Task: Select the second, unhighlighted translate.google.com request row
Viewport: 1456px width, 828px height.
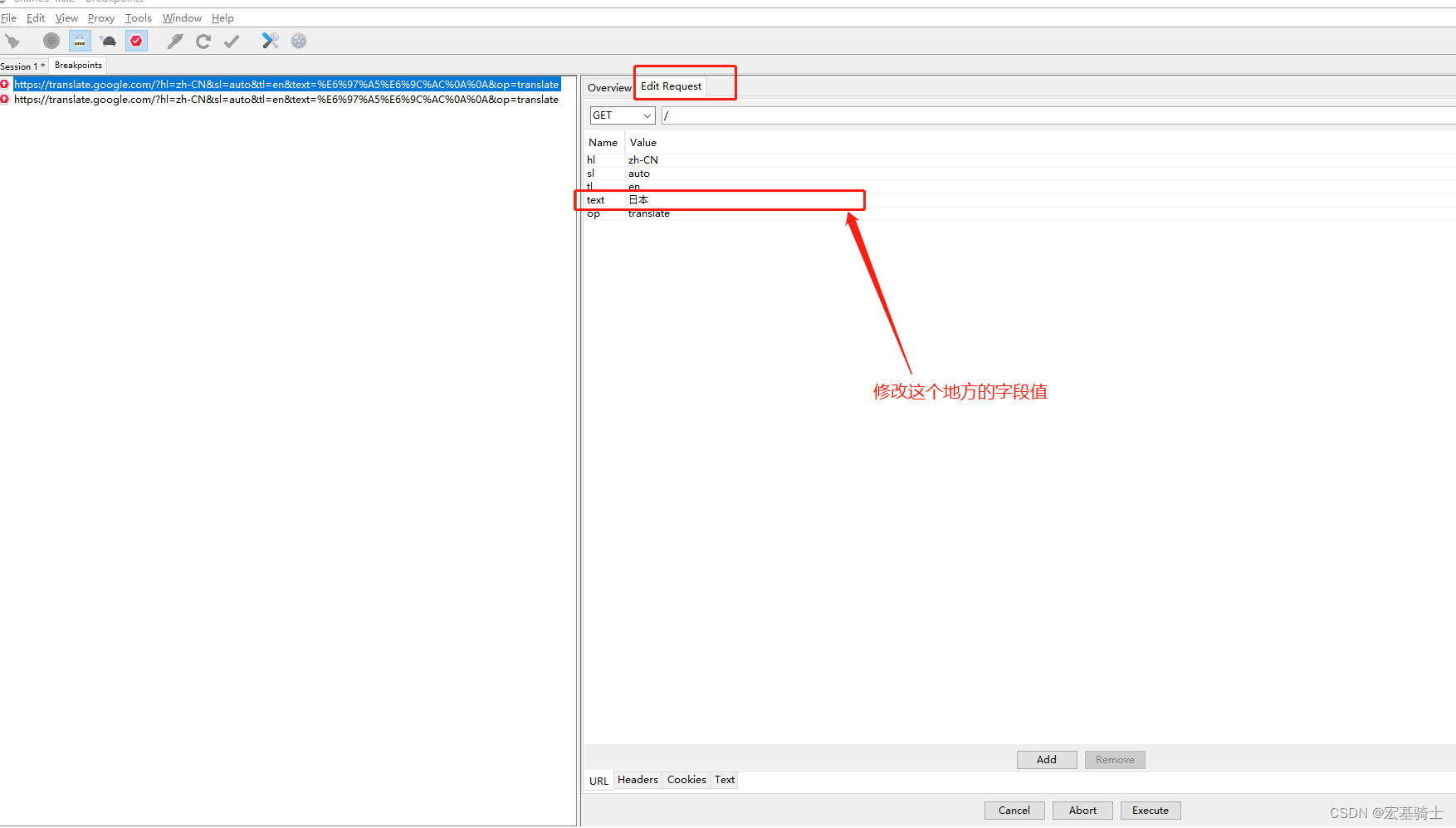Action: (286, 100)
